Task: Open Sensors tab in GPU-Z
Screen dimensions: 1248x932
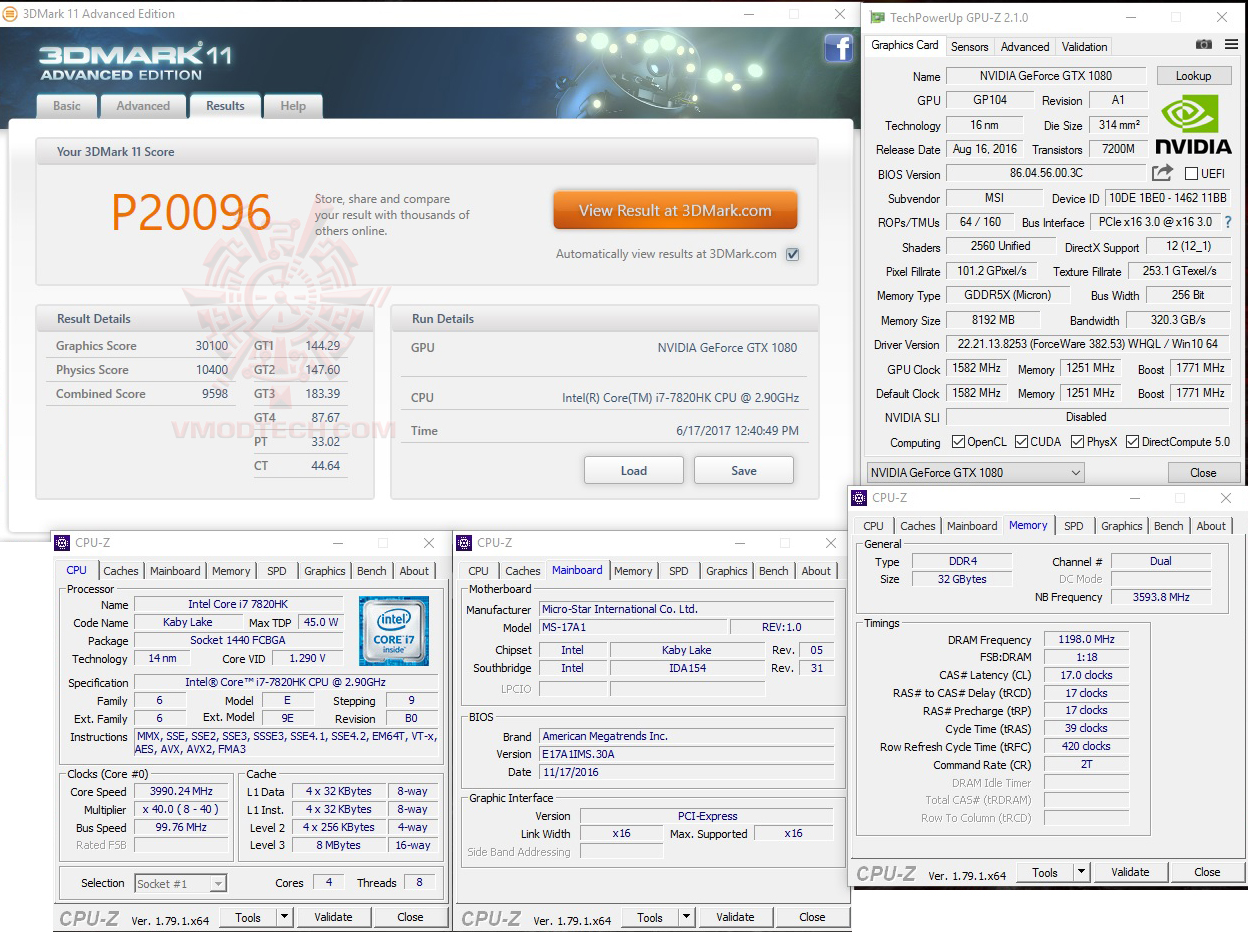Action: click(x=969, y=46)
